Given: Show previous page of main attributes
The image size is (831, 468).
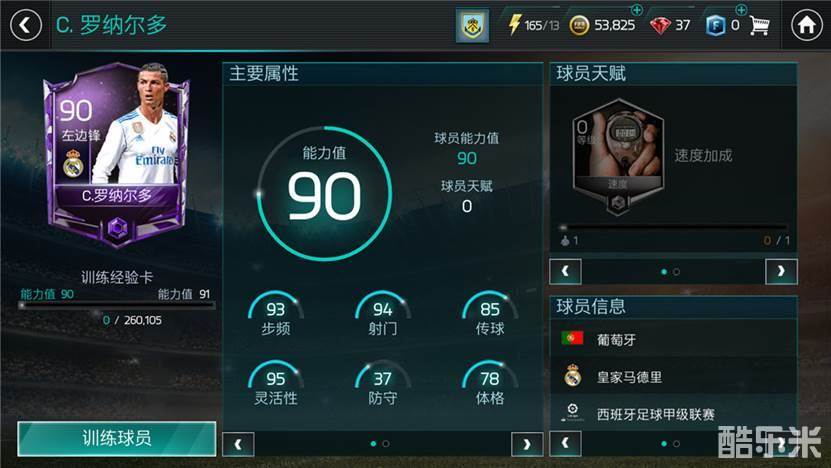Looking at the screenshot, I should 238,444.
